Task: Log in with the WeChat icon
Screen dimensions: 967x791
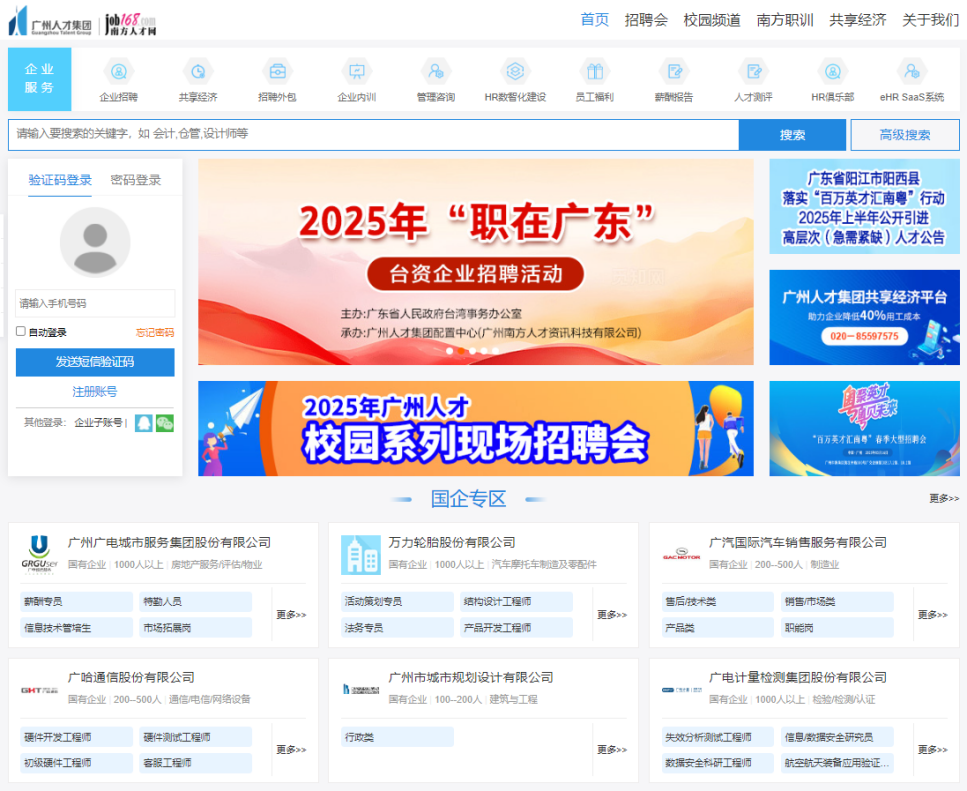Action: pos(165,423)
